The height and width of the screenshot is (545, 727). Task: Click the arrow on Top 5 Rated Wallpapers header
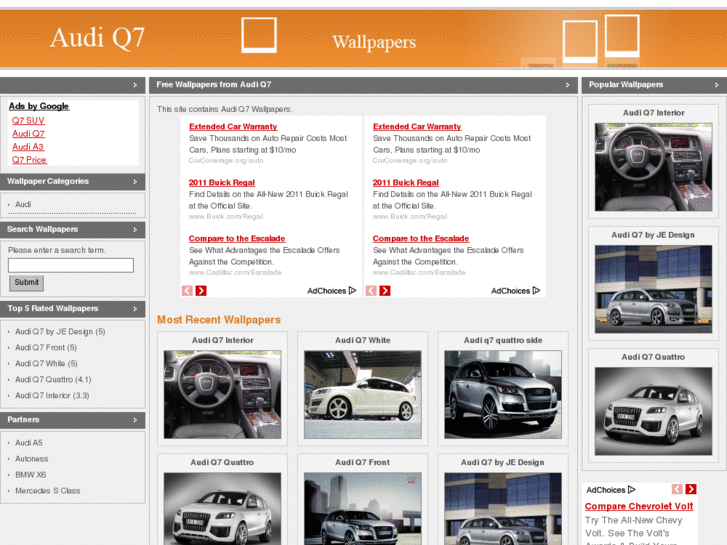[x=135, y=309]
